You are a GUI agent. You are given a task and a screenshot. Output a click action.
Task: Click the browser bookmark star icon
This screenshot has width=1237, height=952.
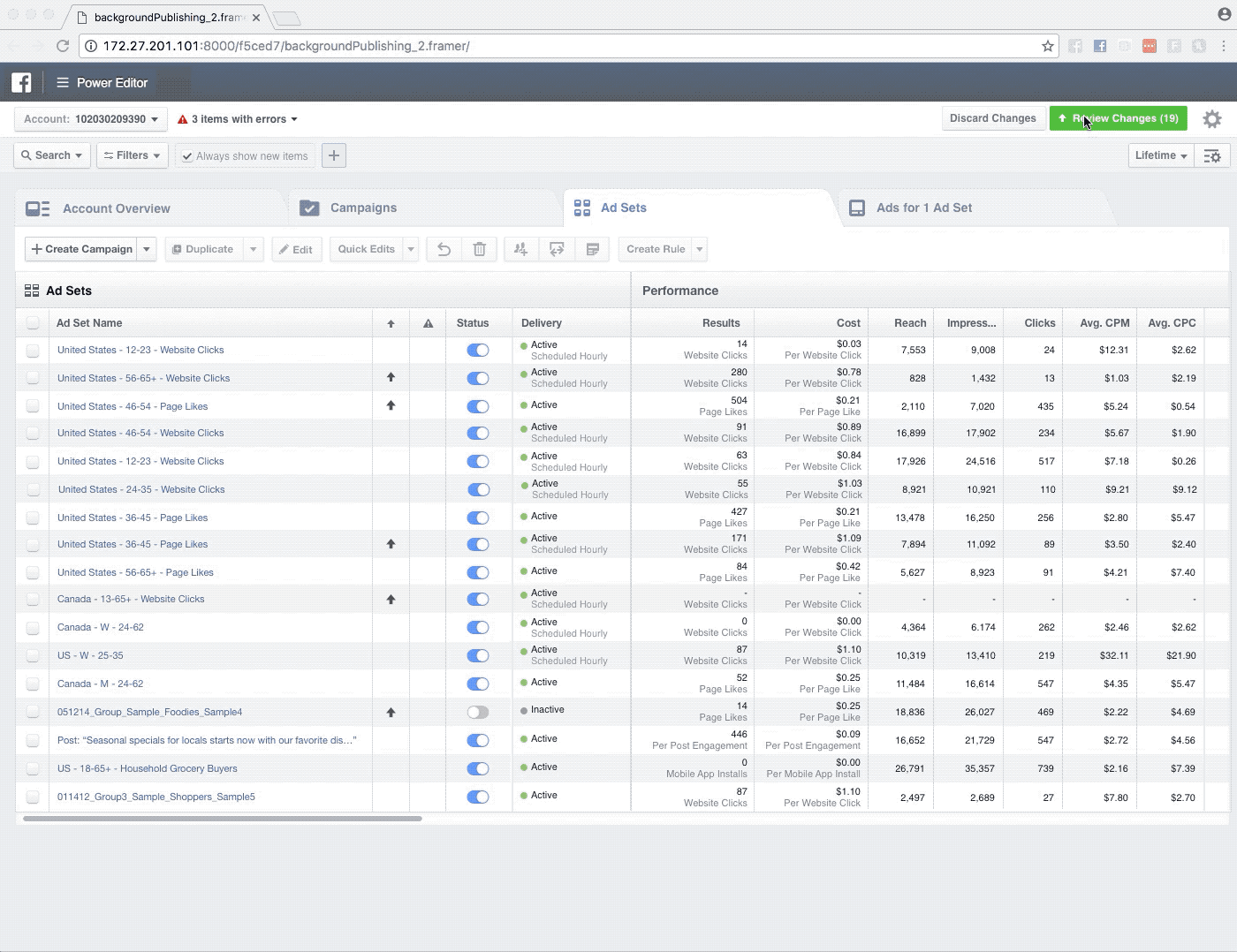[x=1048, y=46]
